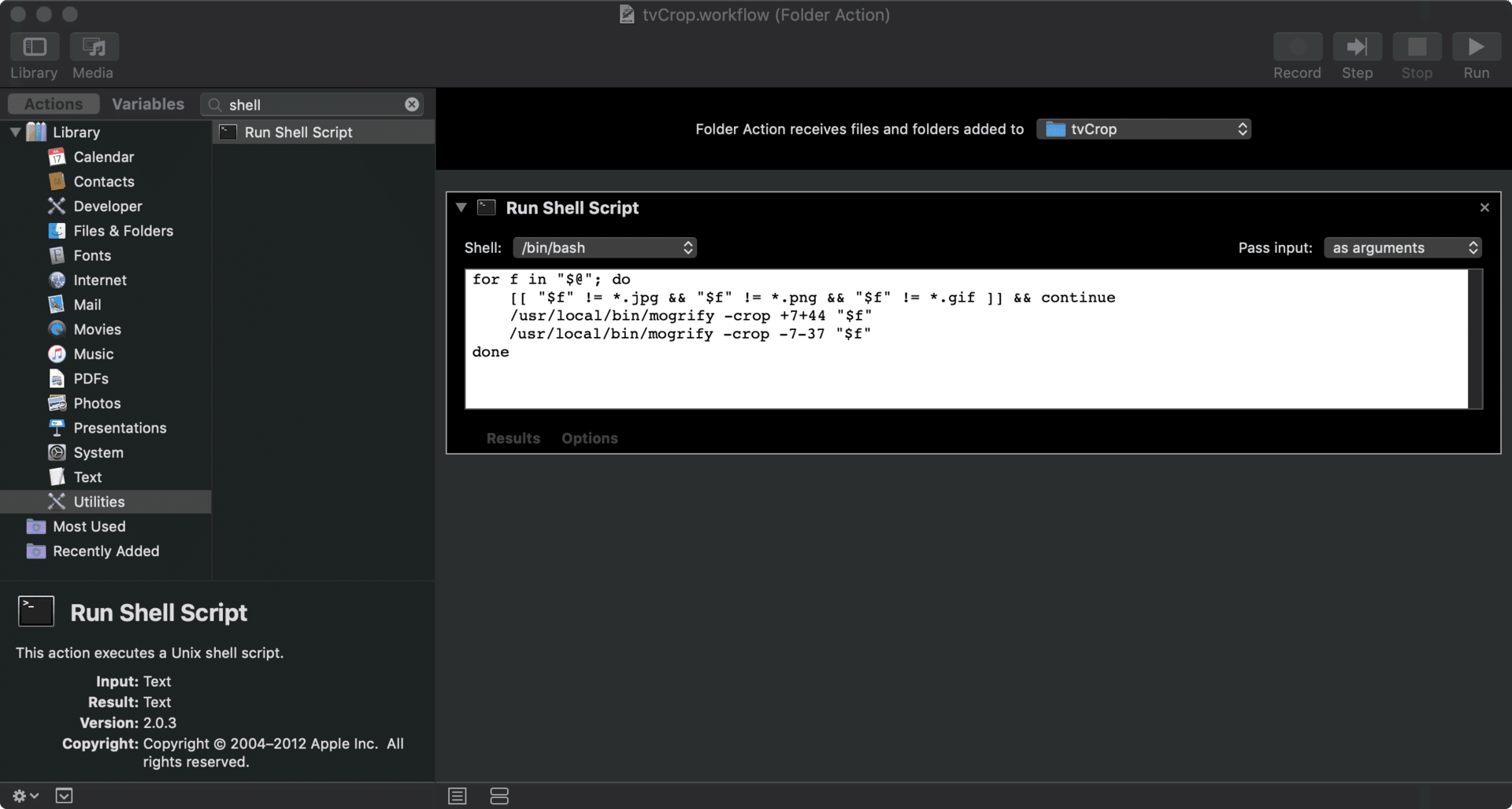The width and height of the screenshot is (1512, 809).
Task: Open the Pass input dropdown
Action: (x=1403, y=247)
